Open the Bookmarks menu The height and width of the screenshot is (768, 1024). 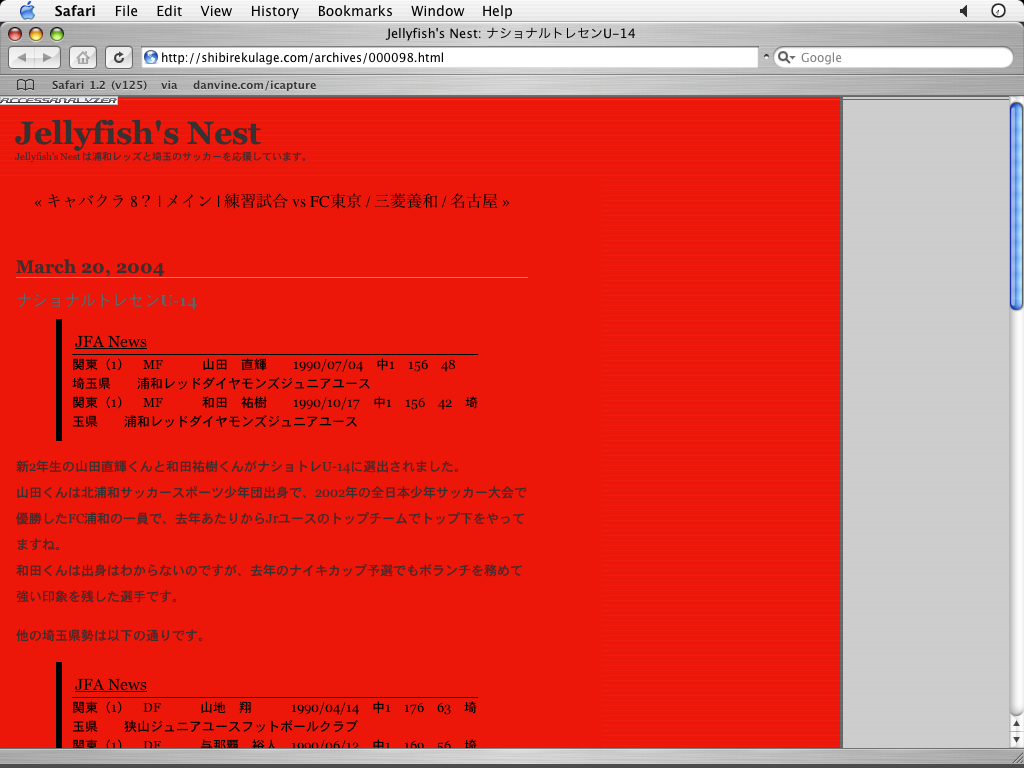(x=355, y=11)
